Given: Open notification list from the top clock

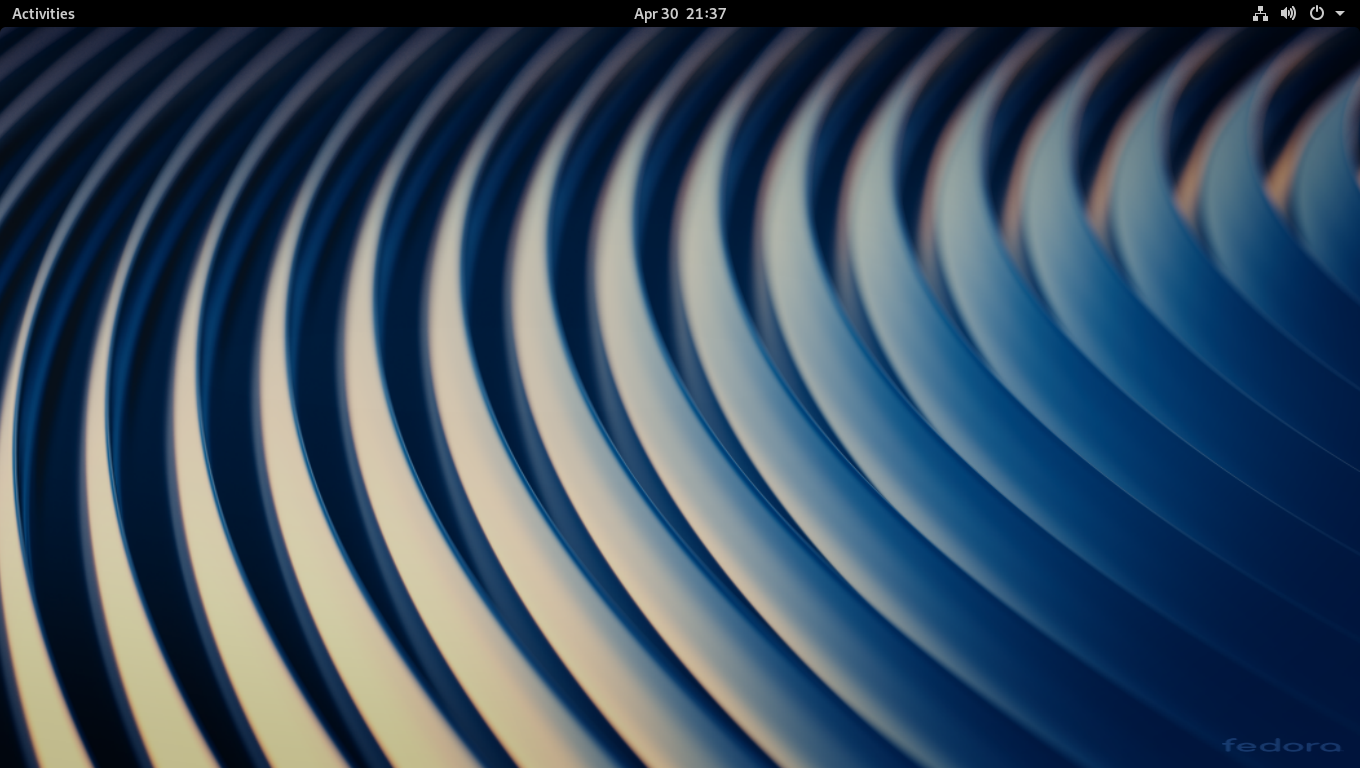Looking at the screenshot, I should pyautogui.click(x=680, y=13).
